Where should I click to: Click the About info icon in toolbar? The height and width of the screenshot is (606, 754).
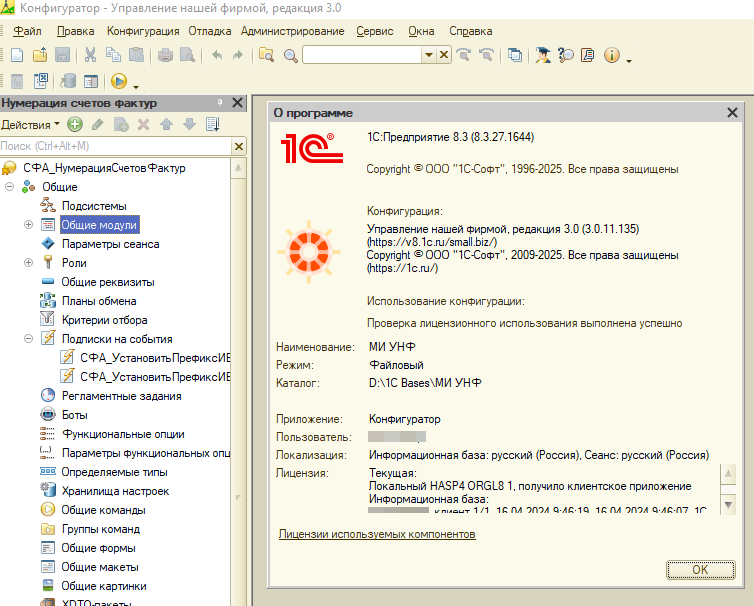click(x=612, y=55)
